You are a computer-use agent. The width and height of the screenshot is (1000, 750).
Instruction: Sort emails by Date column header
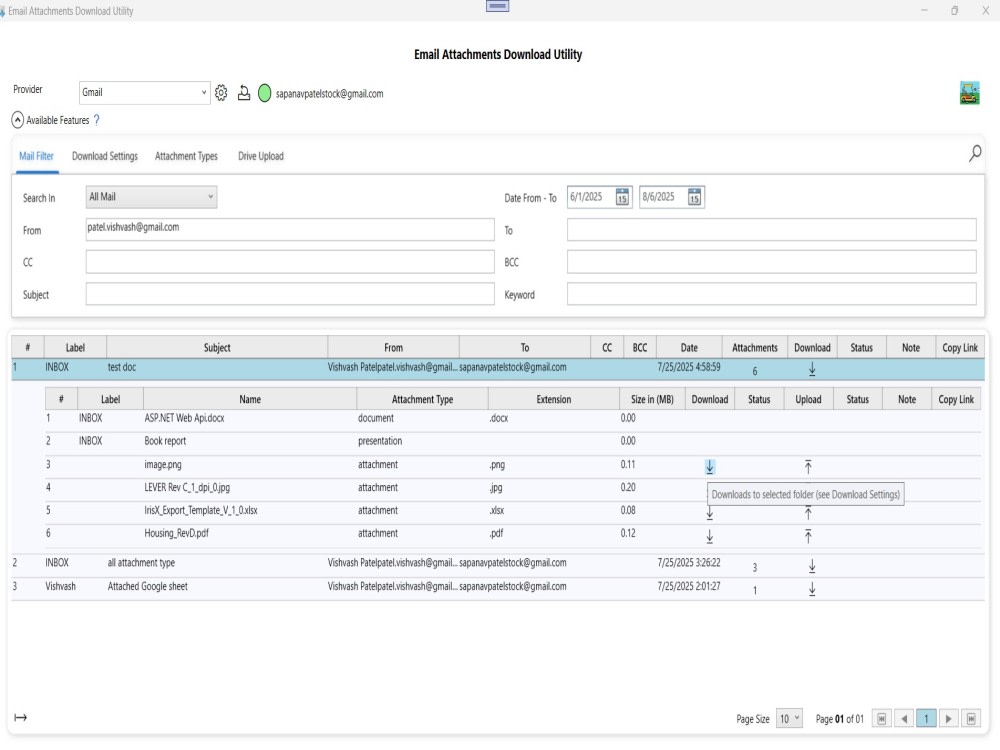pyautogui.click(x=689, y=348)
